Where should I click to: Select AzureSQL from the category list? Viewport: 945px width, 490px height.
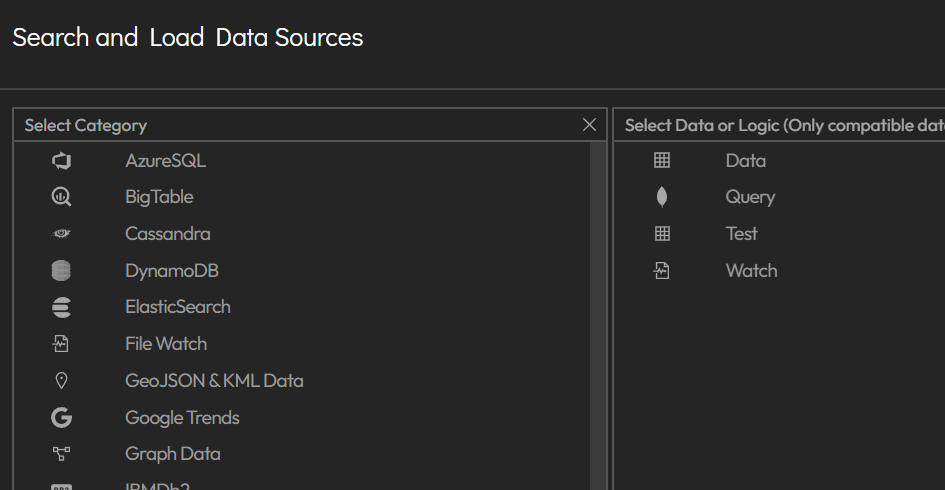(x=166, y=161)
